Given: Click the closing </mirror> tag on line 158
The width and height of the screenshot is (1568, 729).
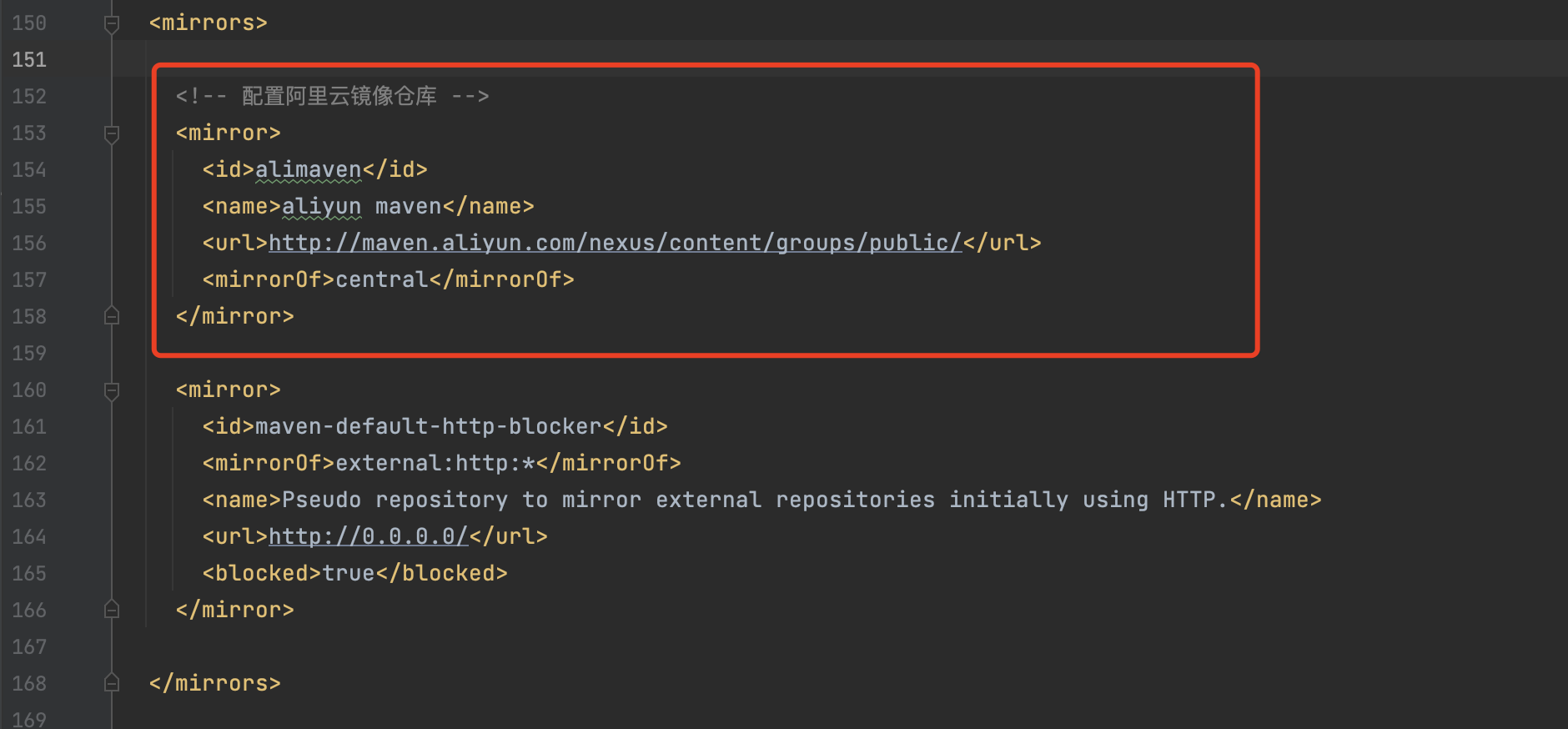Looking at the screenshot, I should 235,316.
